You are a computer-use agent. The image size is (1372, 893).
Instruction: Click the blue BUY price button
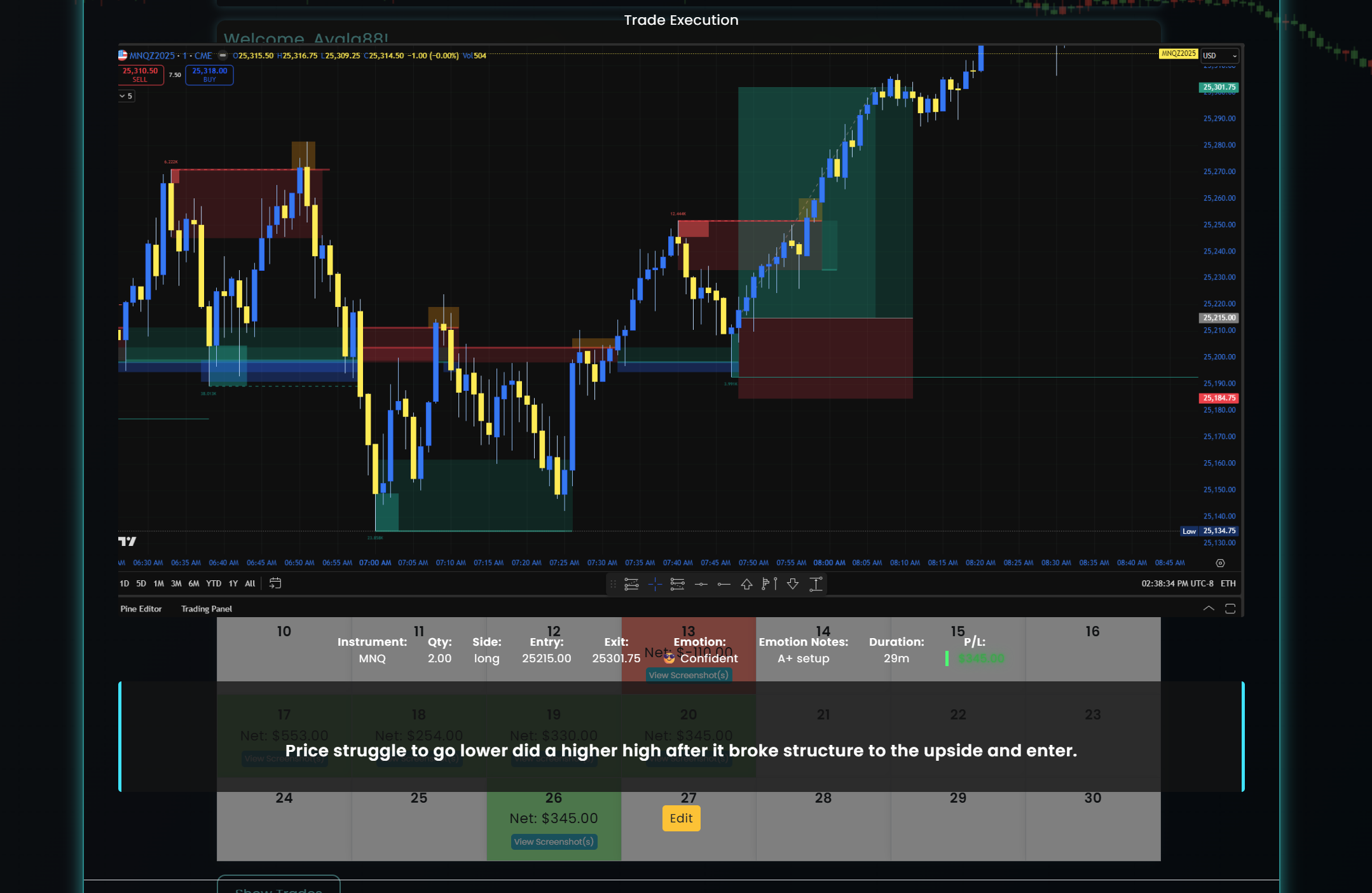point(209,75)
